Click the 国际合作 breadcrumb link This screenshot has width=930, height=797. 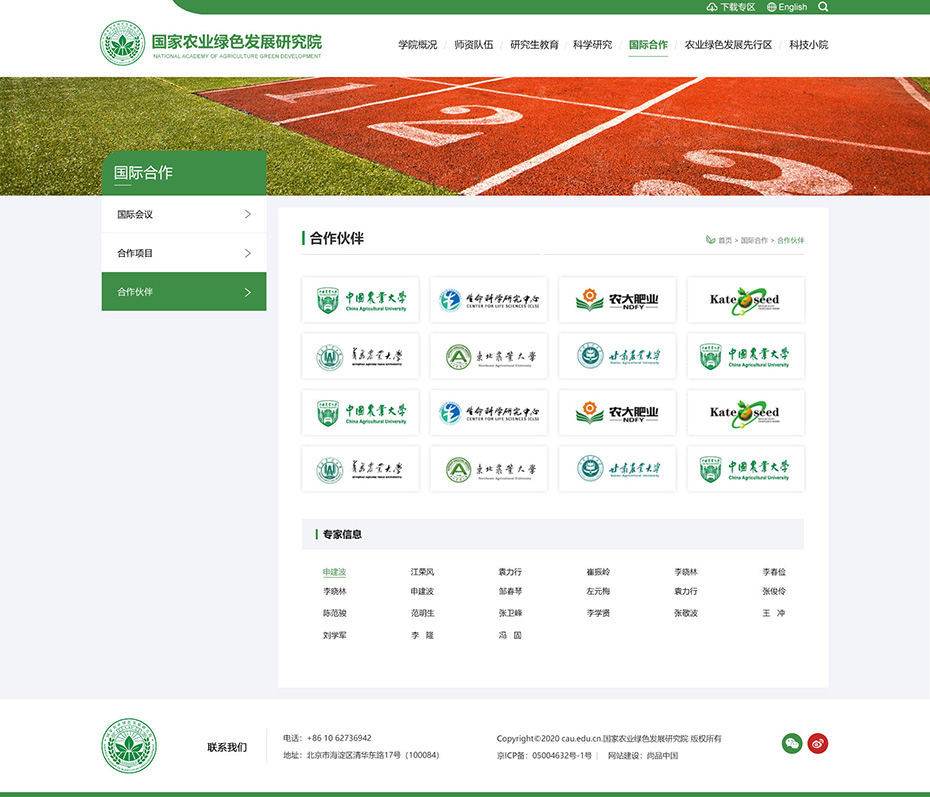point(754,241)
